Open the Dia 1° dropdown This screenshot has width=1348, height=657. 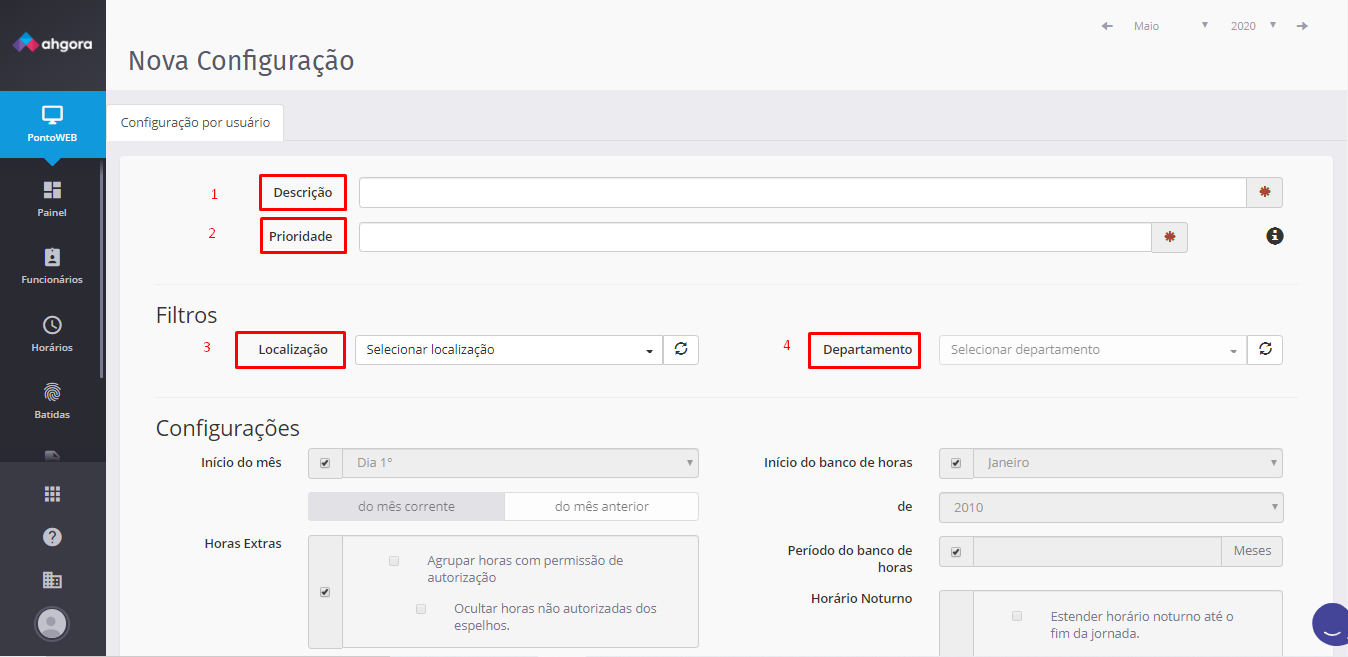520,463
